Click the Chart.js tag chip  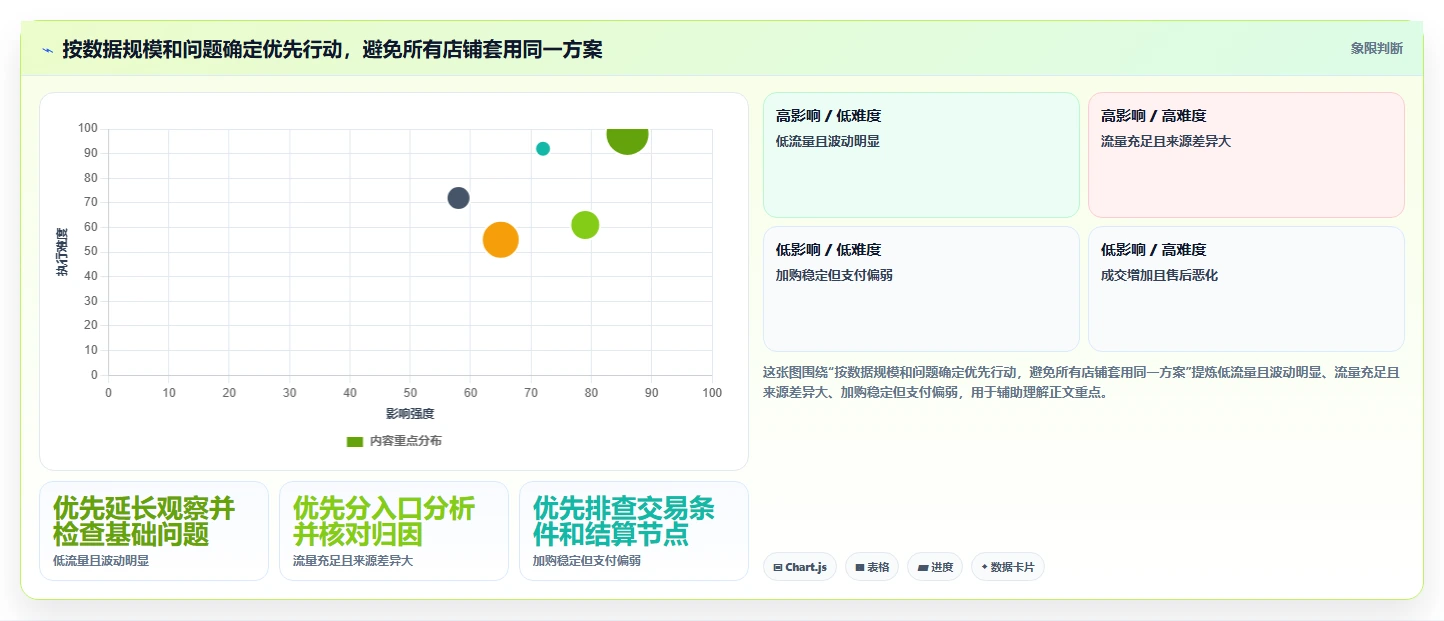tap(800, 567)
